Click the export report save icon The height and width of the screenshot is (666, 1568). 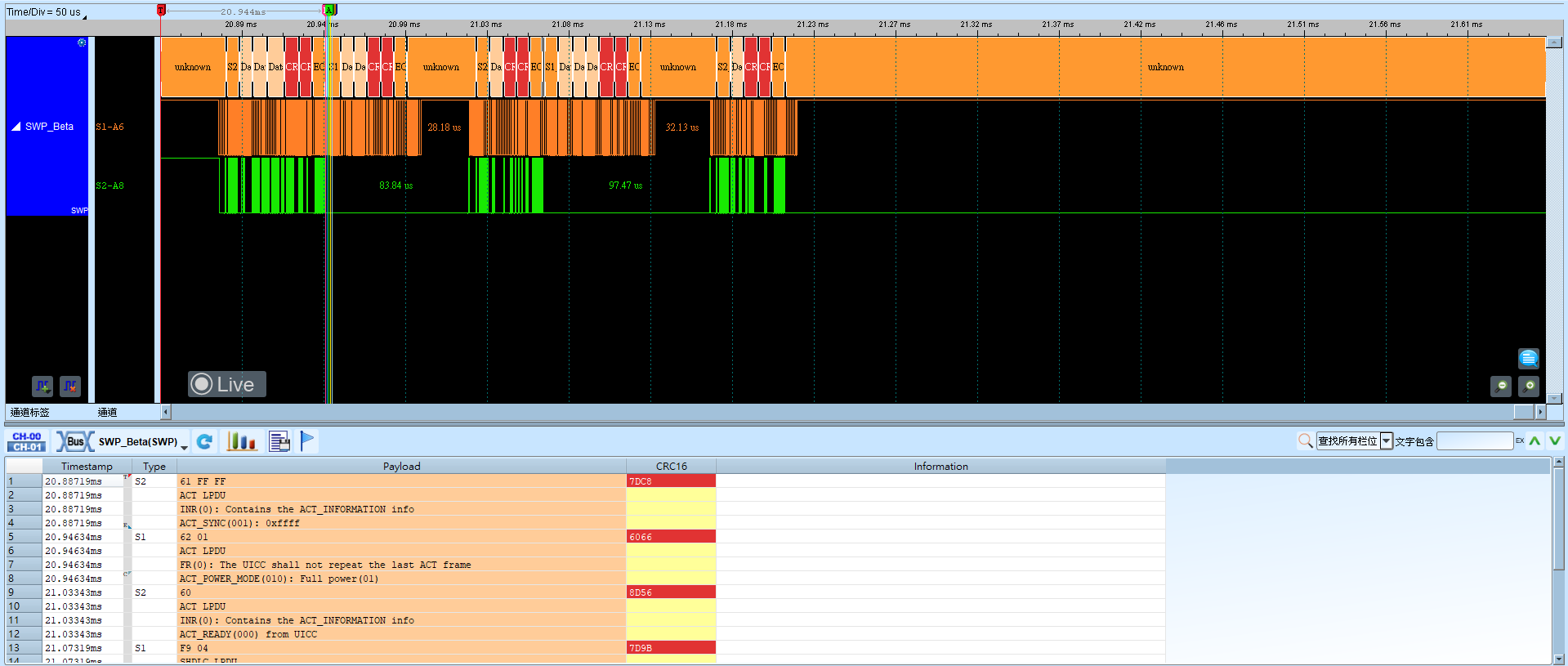click(x=279, y=441)
